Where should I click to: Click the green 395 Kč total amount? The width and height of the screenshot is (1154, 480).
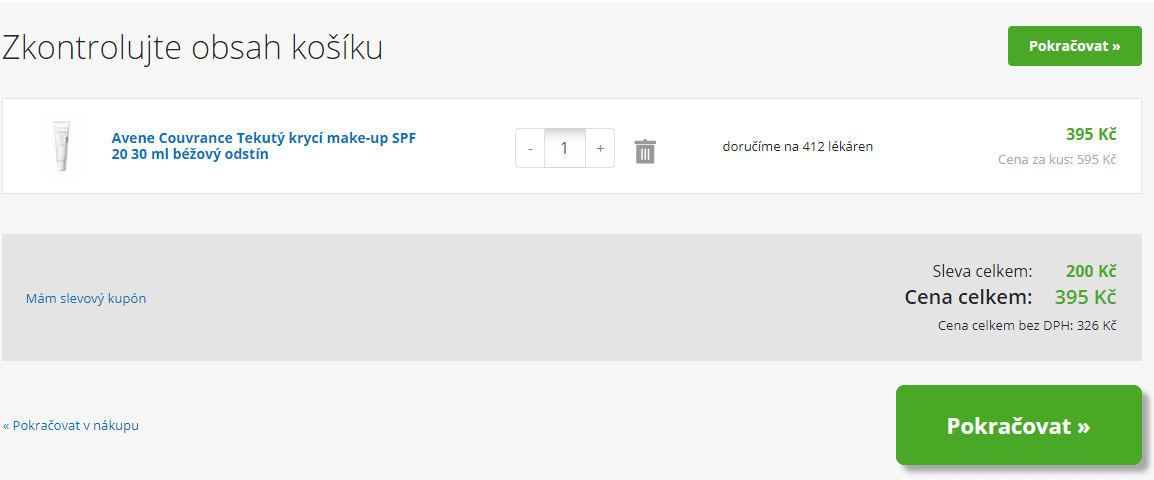[1085, 297]
